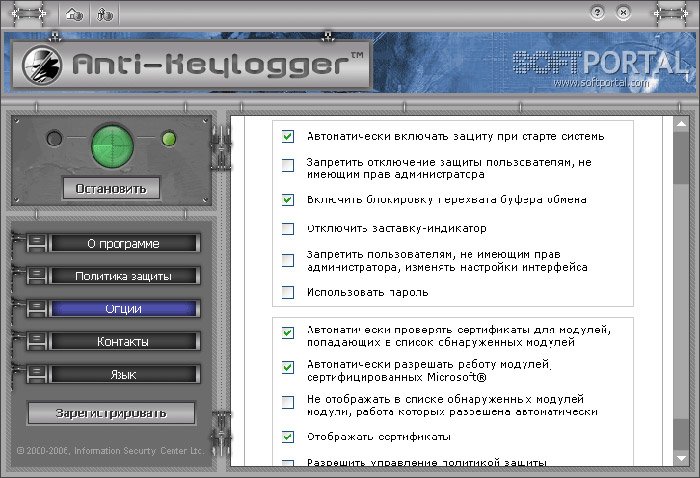
Task: Open the Контакты section
Action: tap(124, 342)
